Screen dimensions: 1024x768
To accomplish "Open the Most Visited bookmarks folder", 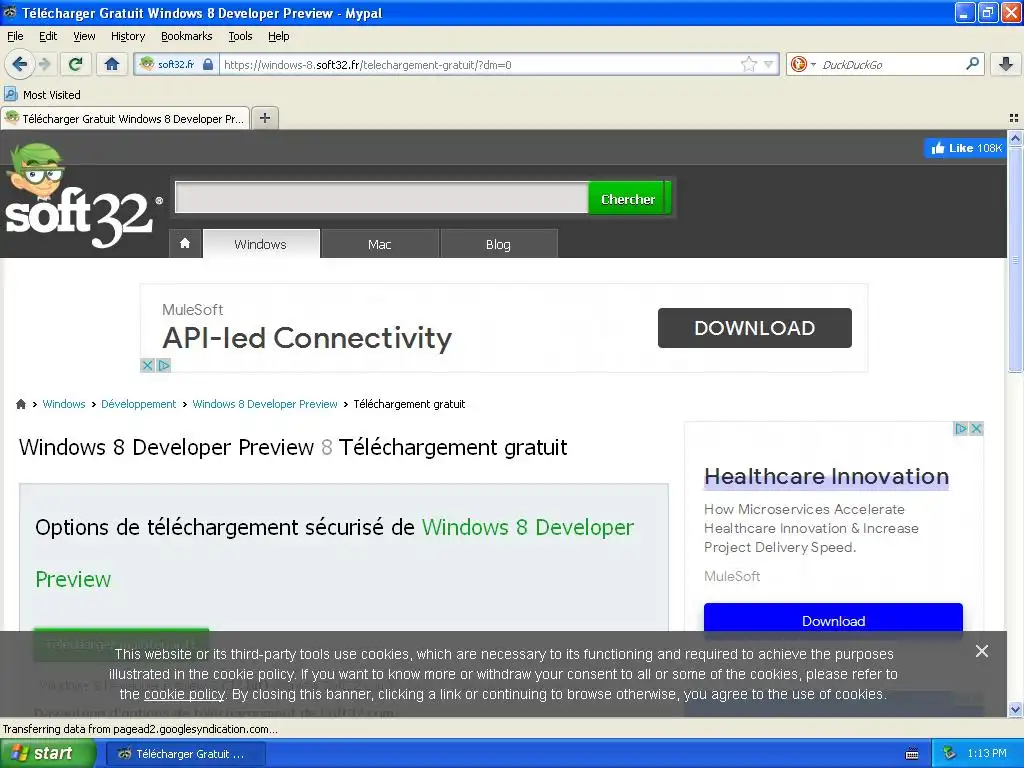I will [42, 95].
